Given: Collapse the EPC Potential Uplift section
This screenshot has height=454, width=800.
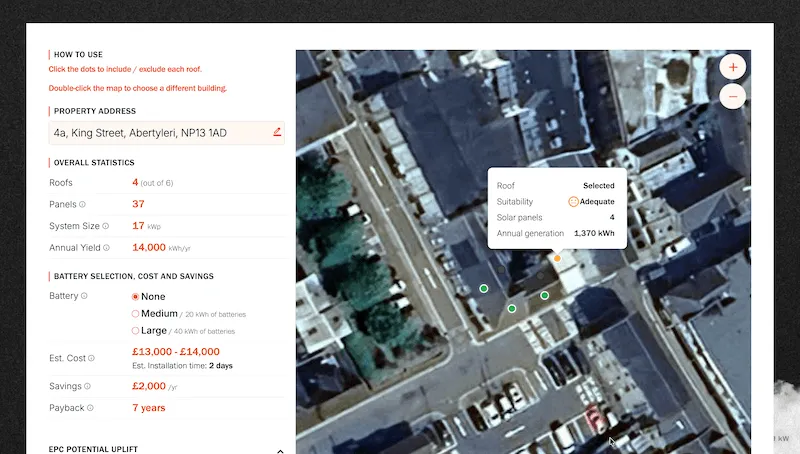Looking at the screenshot, I should pyautogui.click(x=280, y=451).
